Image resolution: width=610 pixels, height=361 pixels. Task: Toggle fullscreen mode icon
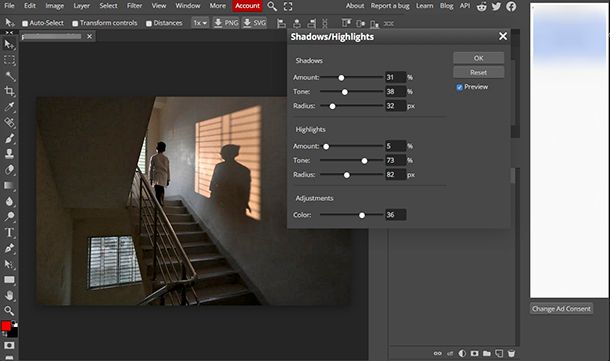(x=288, y=6)
